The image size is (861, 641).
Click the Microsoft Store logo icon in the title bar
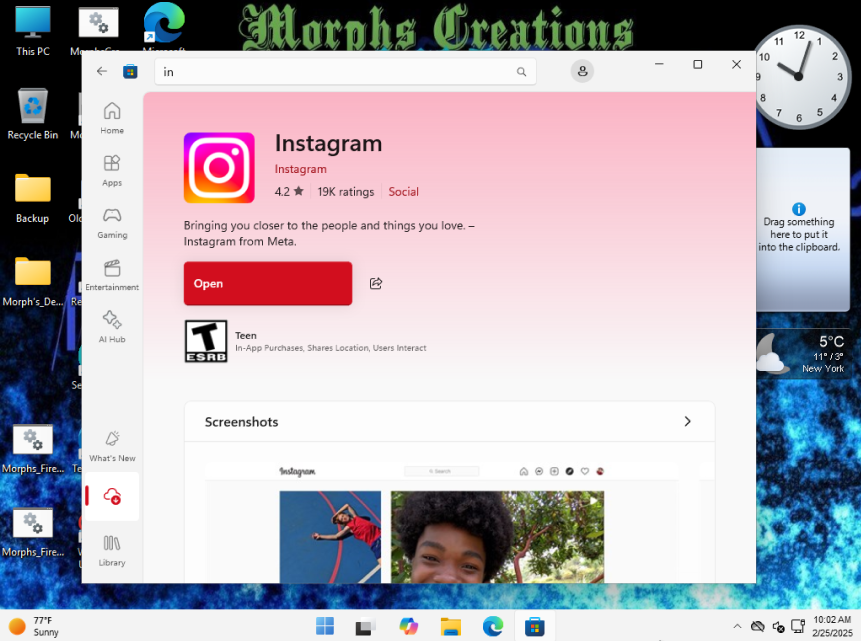pyautogui.click(x=130, y=71)
